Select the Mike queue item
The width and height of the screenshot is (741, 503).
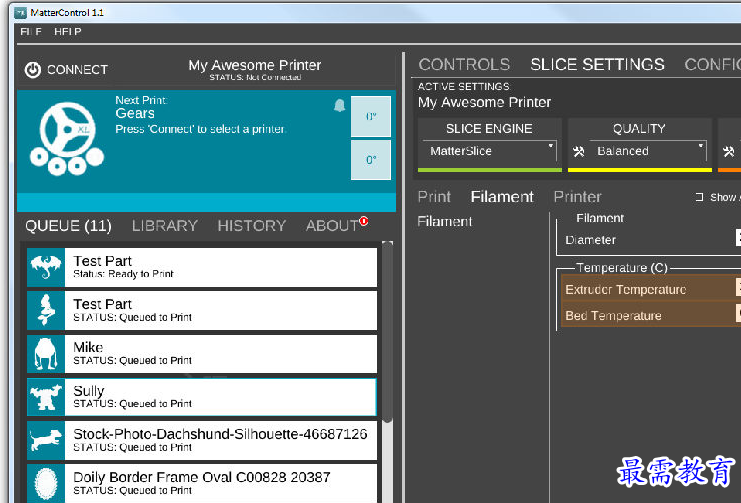pos(202,354)
